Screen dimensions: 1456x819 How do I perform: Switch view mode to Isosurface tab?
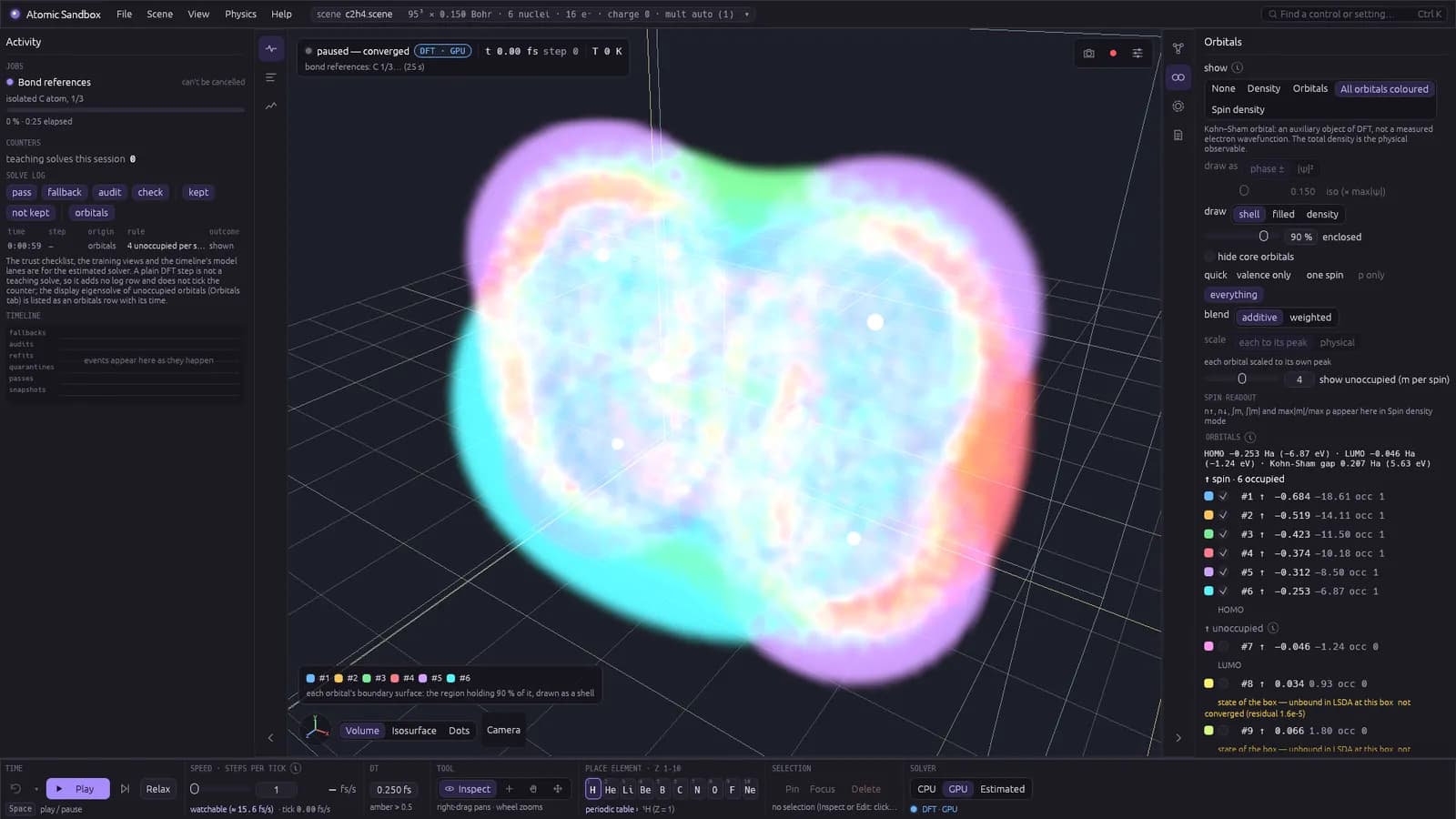click(x=414, y=731)
